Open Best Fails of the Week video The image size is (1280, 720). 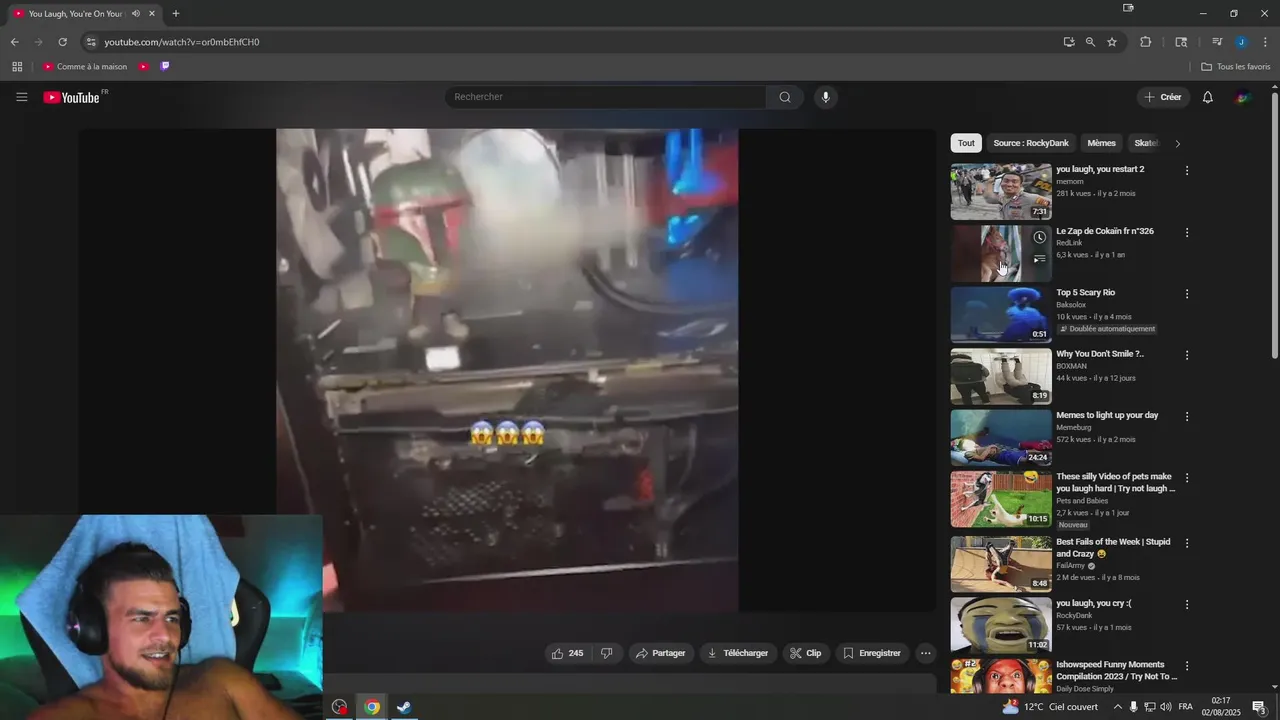1113,547
